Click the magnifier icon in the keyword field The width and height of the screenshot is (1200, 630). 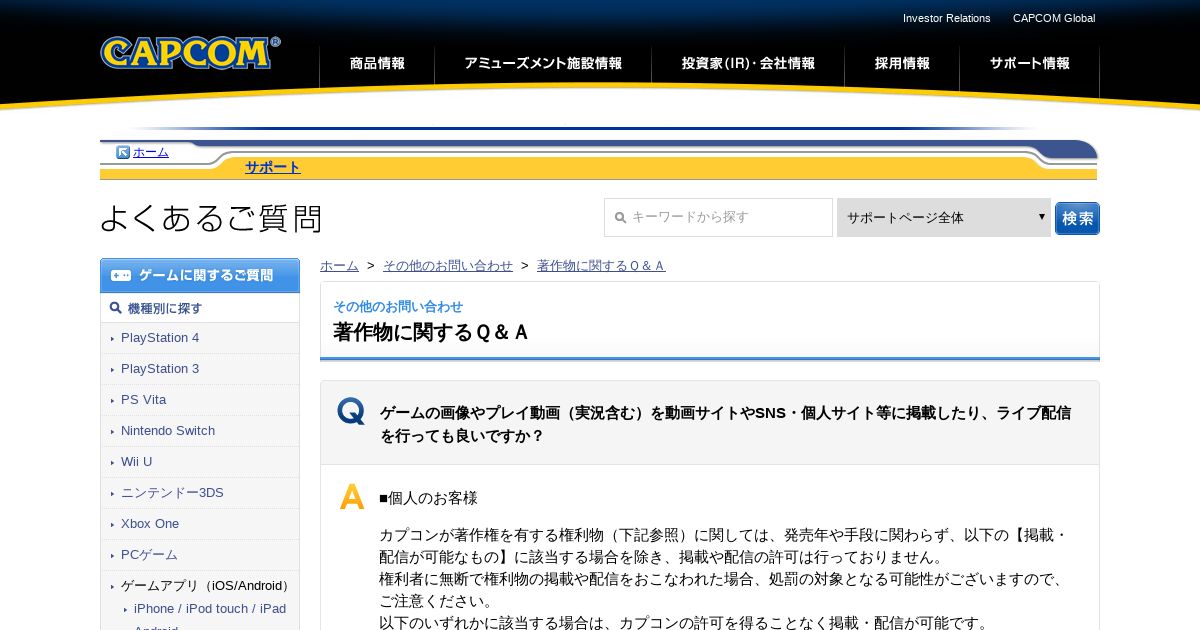pos(620,217)
